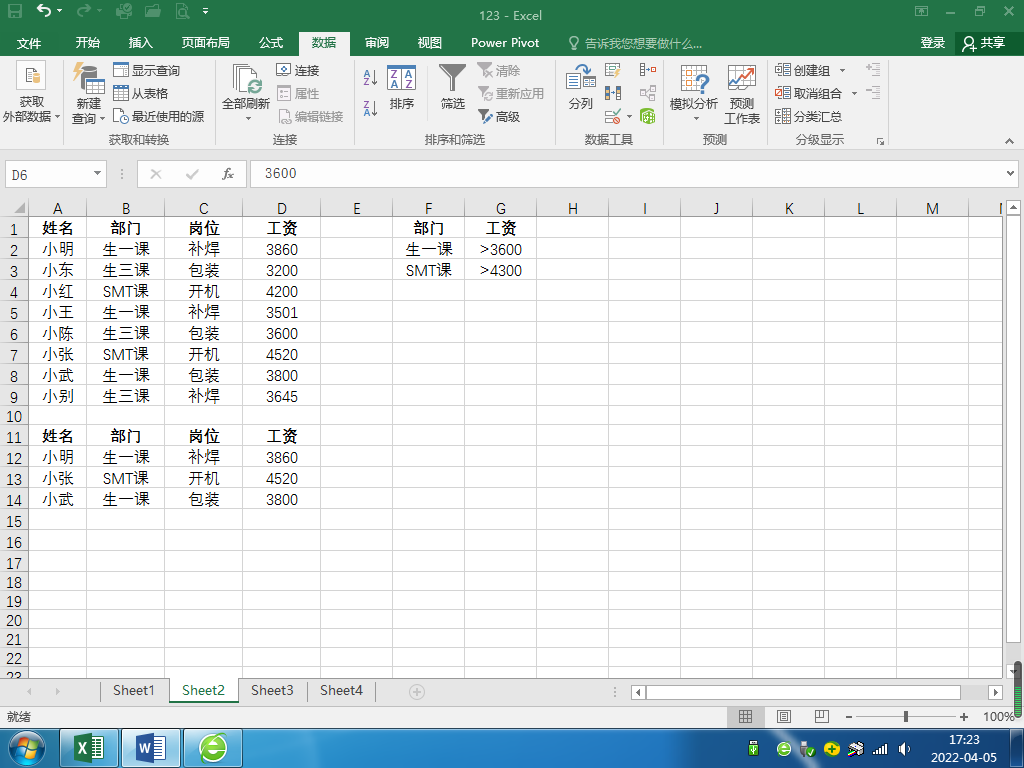Screen dimensions: 1024x768
Task: Click column D header
Action: [x=281, y=208]
